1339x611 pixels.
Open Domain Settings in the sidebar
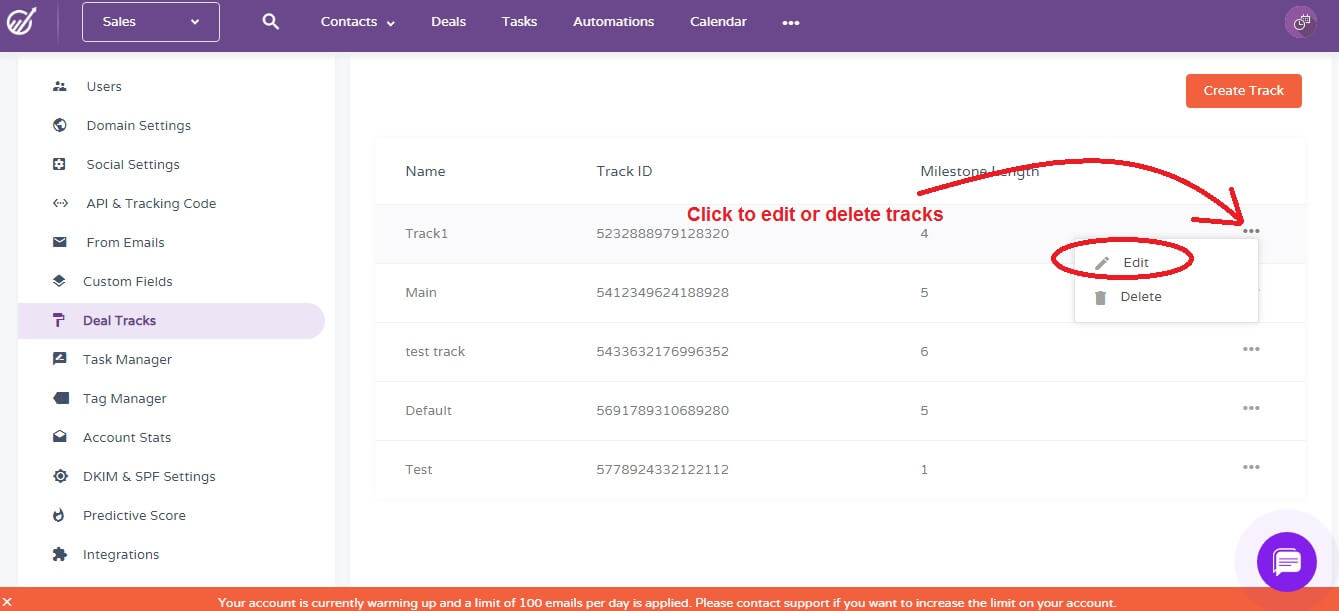coord(138,126)
